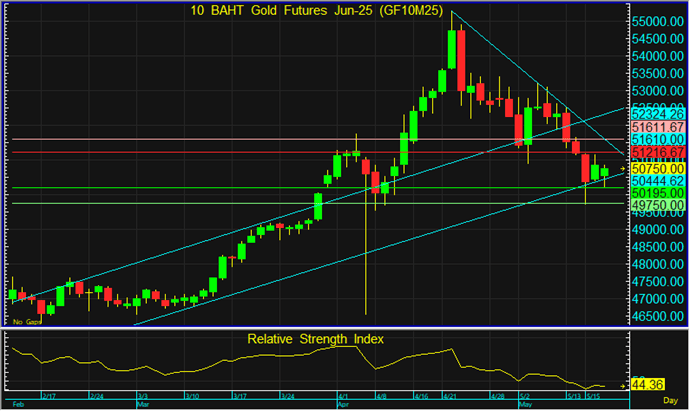Click the No Gaps chart setting label
The width and height of the screenshot is (690, 411).
[x=26, y=322]
